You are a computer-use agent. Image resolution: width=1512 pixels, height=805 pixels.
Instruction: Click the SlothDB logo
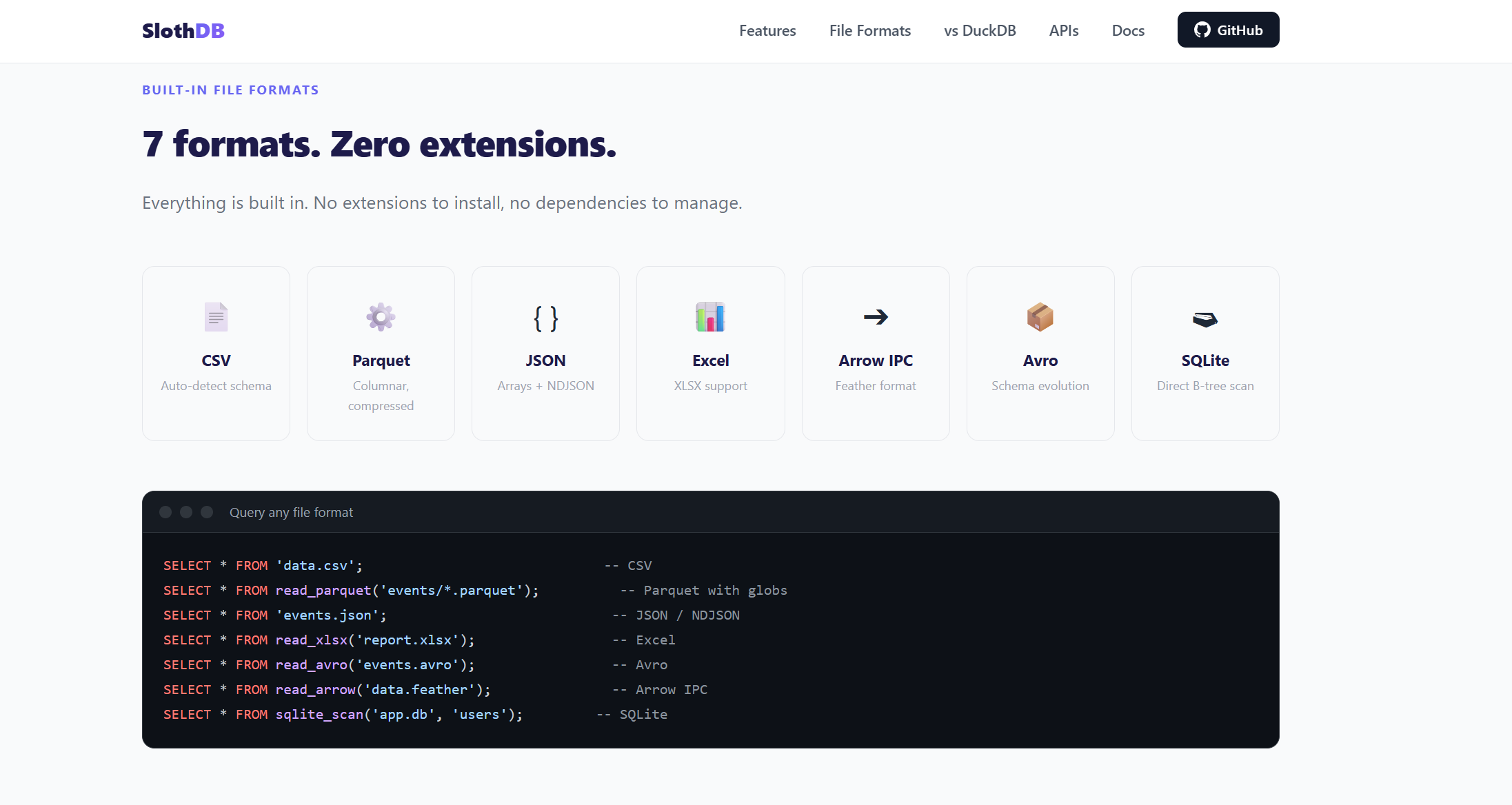[183, 30]
